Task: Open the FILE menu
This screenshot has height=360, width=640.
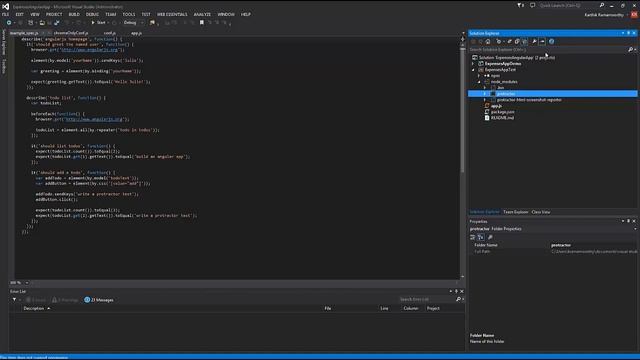Action: pos(5,14)
